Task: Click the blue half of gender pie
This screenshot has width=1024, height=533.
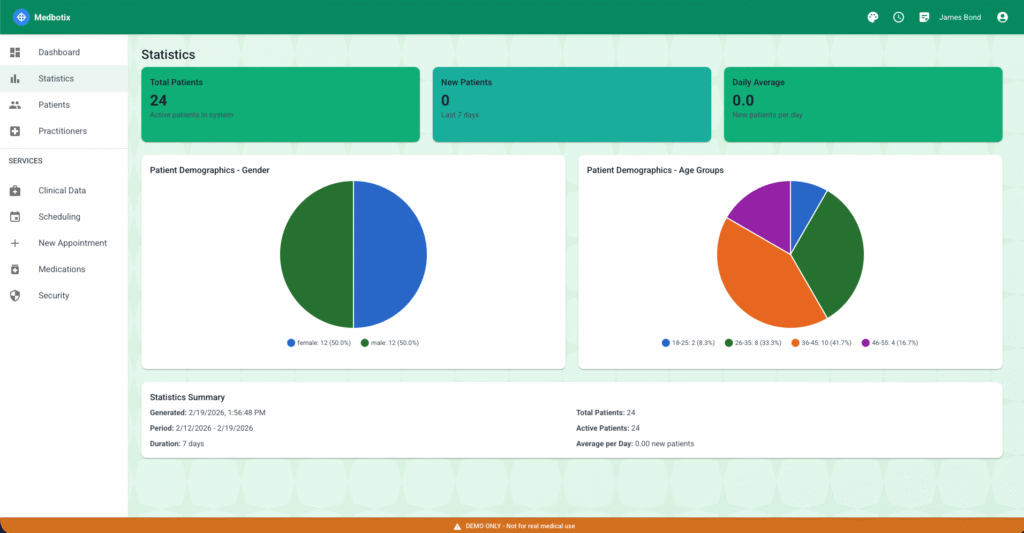Action: 390,255
